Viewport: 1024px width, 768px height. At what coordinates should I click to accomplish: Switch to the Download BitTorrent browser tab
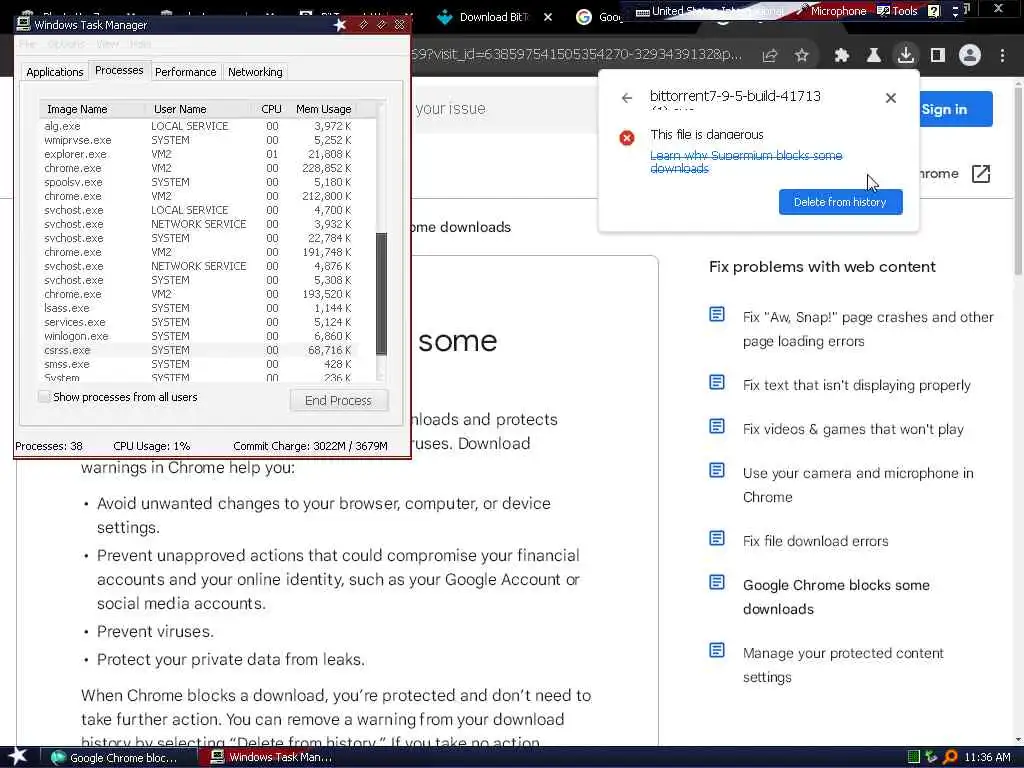(494, 17)
